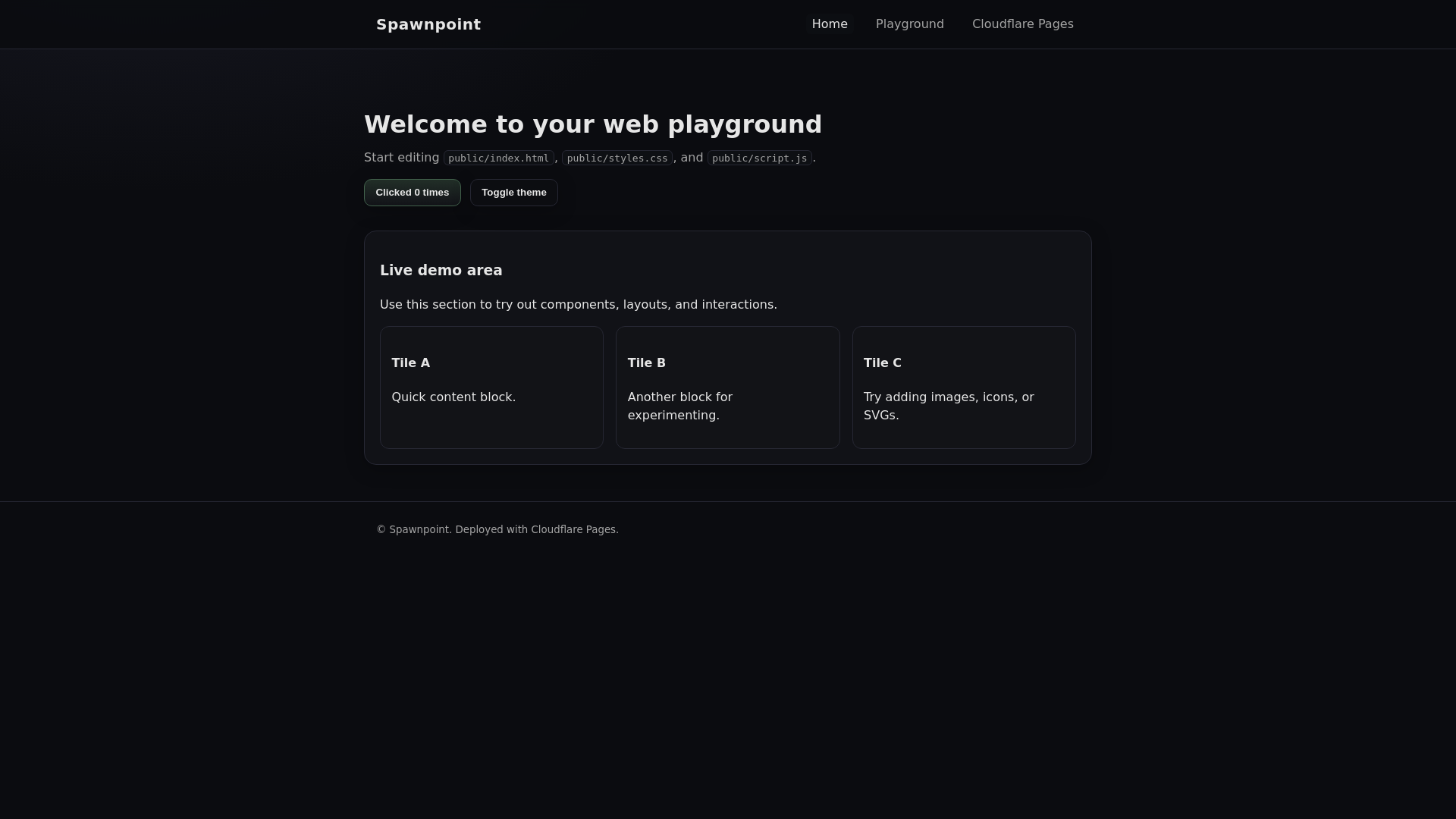Open the Home nav link
Image resolution: width=1456 pixels, height=819 pixels.
[830, 24]
